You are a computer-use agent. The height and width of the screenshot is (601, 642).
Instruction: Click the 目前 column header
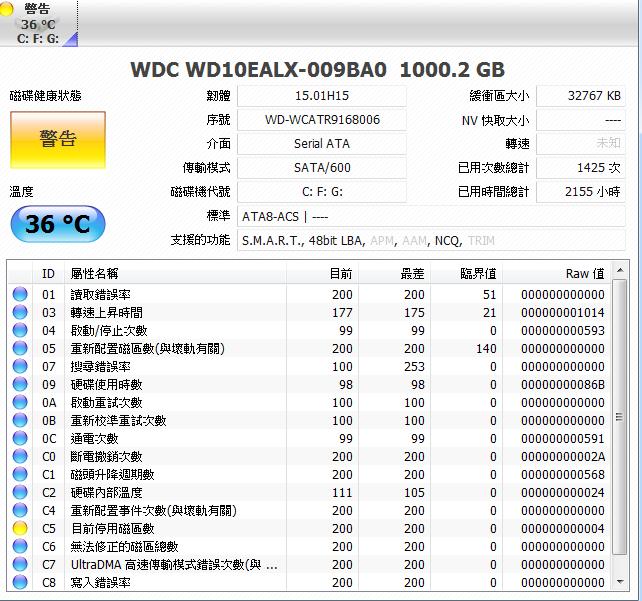pos(322,273)
